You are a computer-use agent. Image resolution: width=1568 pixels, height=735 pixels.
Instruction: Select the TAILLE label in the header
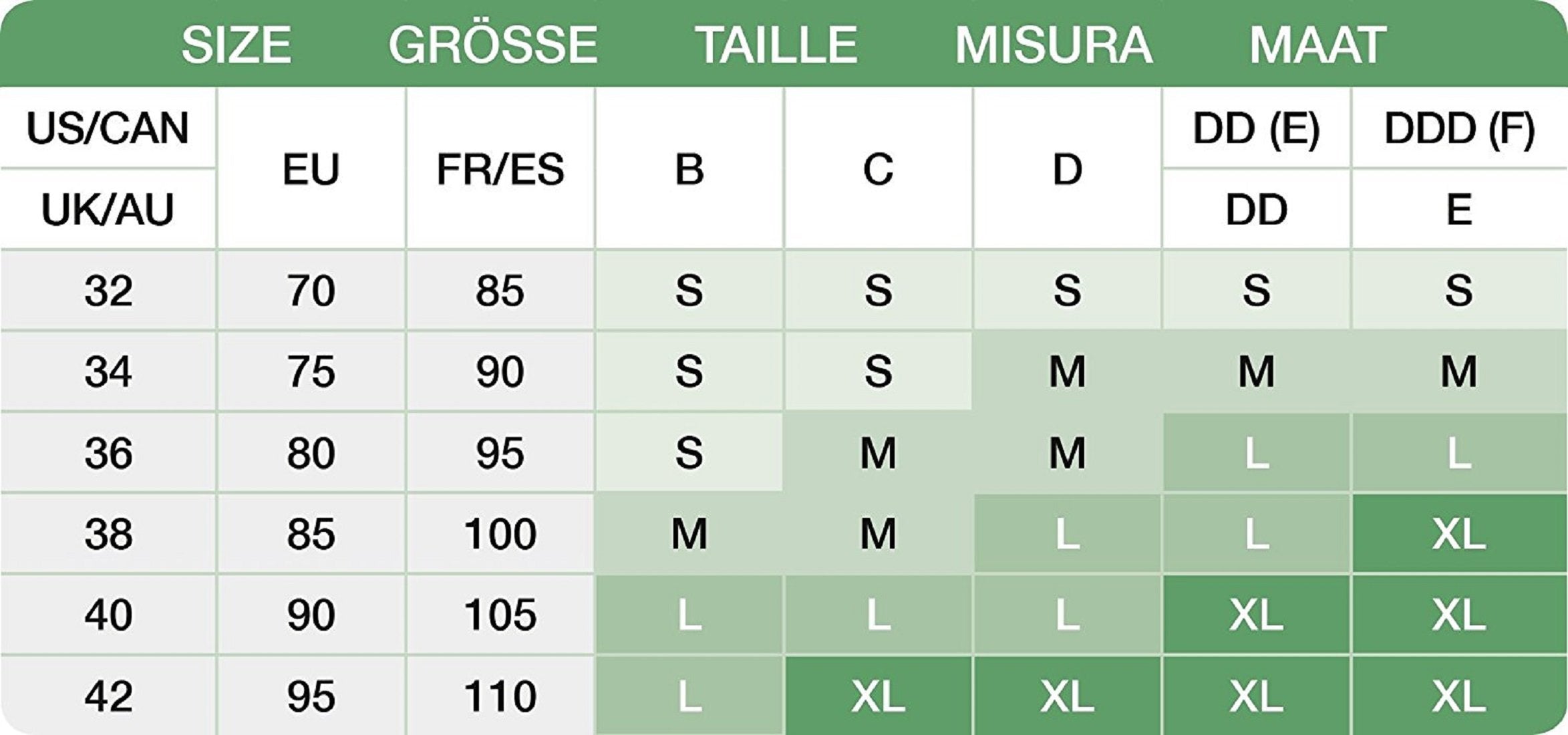[x=776, y=45]
